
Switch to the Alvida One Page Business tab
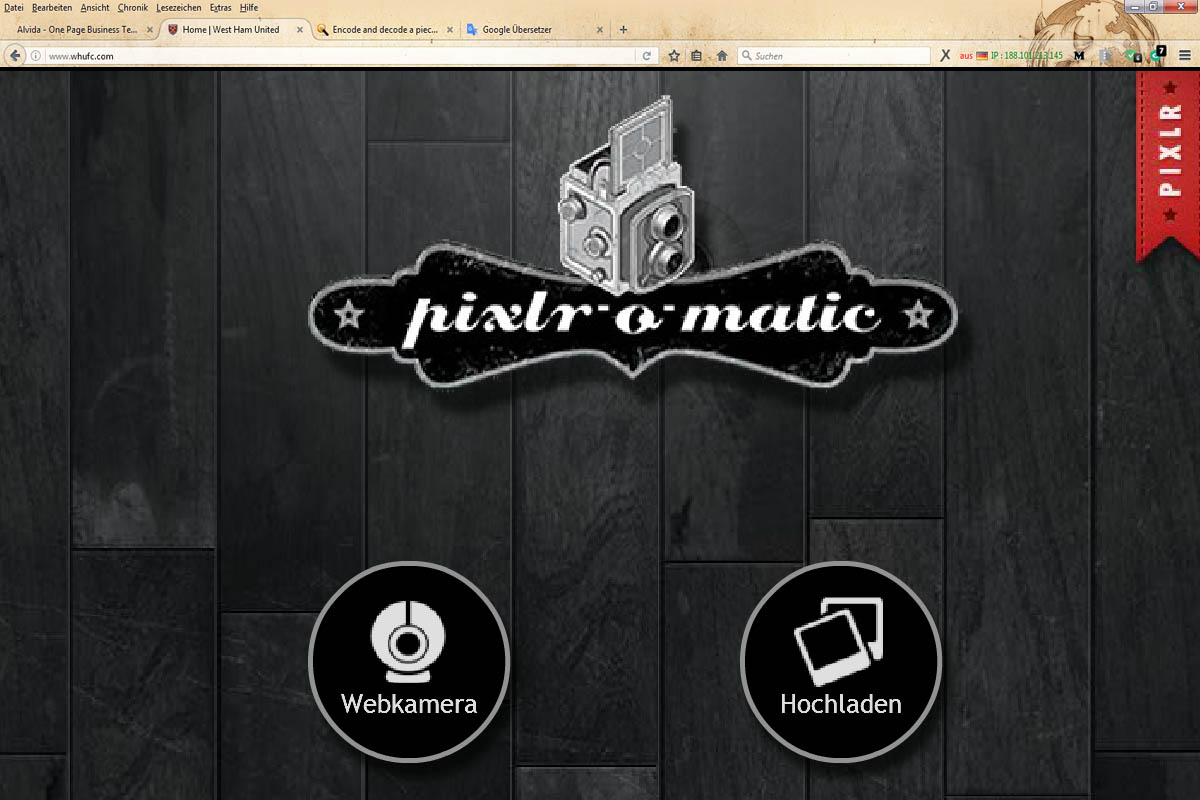(x=77, y=30)
